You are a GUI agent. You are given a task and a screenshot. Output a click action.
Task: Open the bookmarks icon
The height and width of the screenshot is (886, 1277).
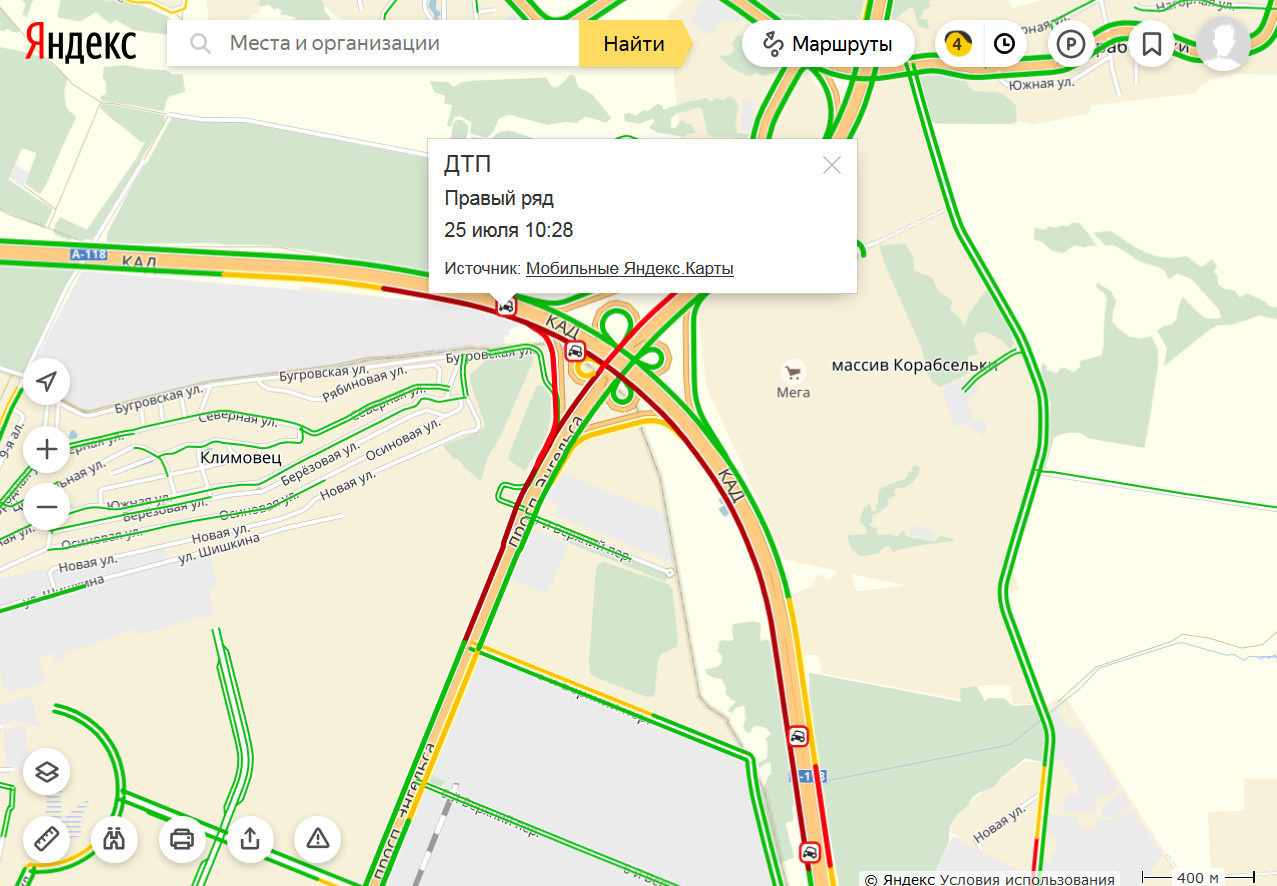click(1151, 44)
